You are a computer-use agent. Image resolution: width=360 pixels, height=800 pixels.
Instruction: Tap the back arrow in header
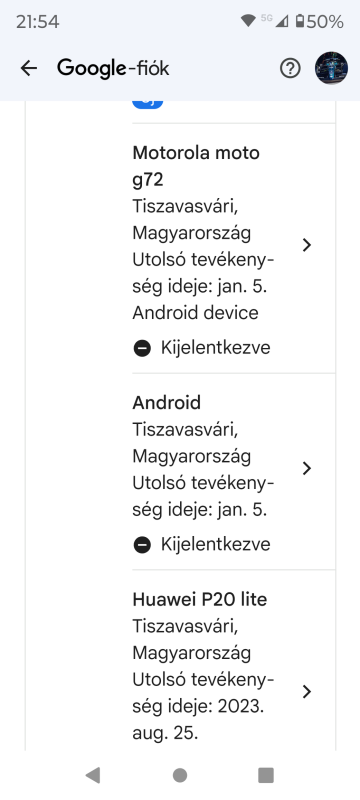tap(29, 68)
